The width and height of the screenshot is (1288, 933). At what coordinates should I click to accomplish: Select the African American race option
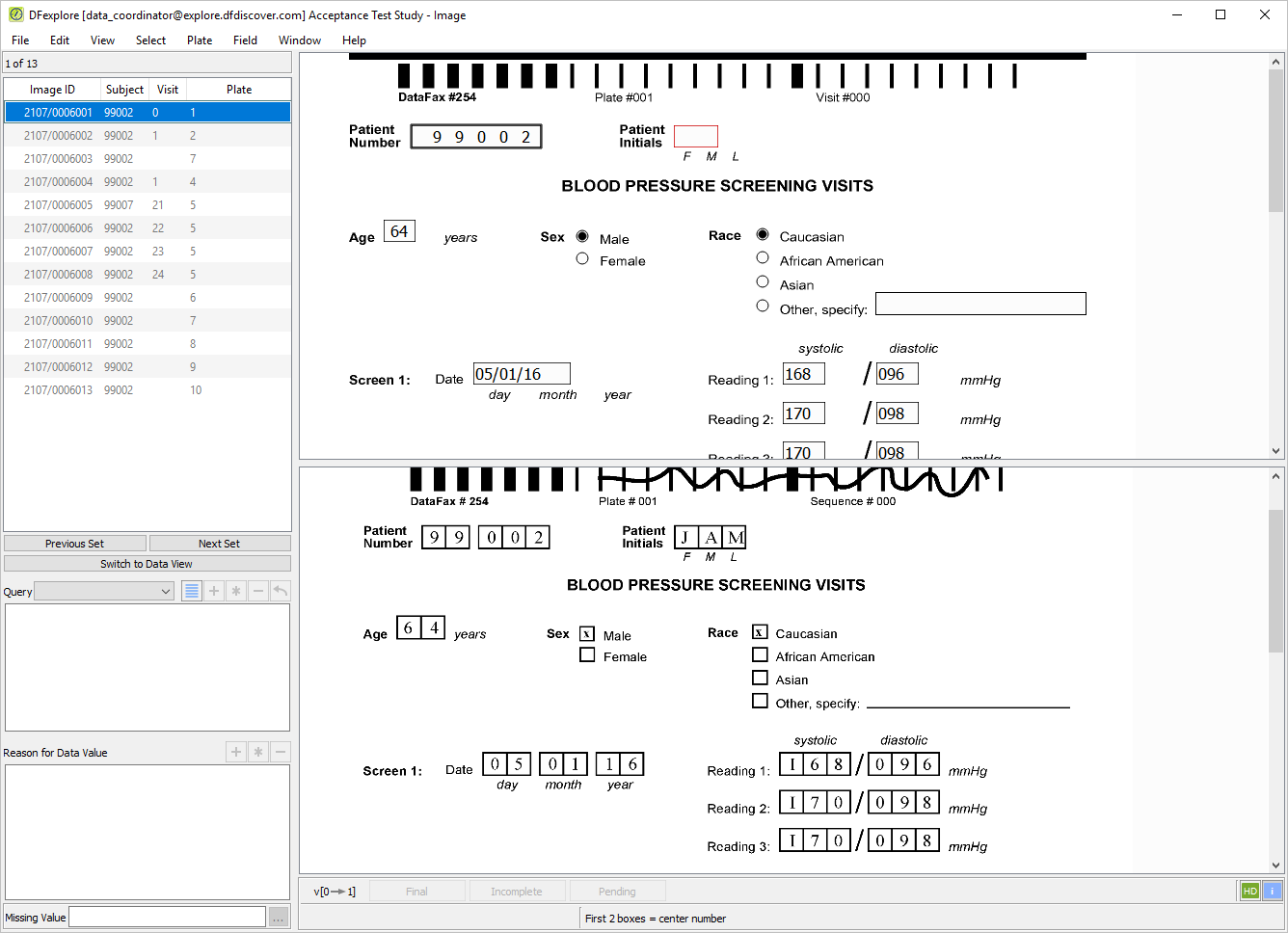(763, 257)
